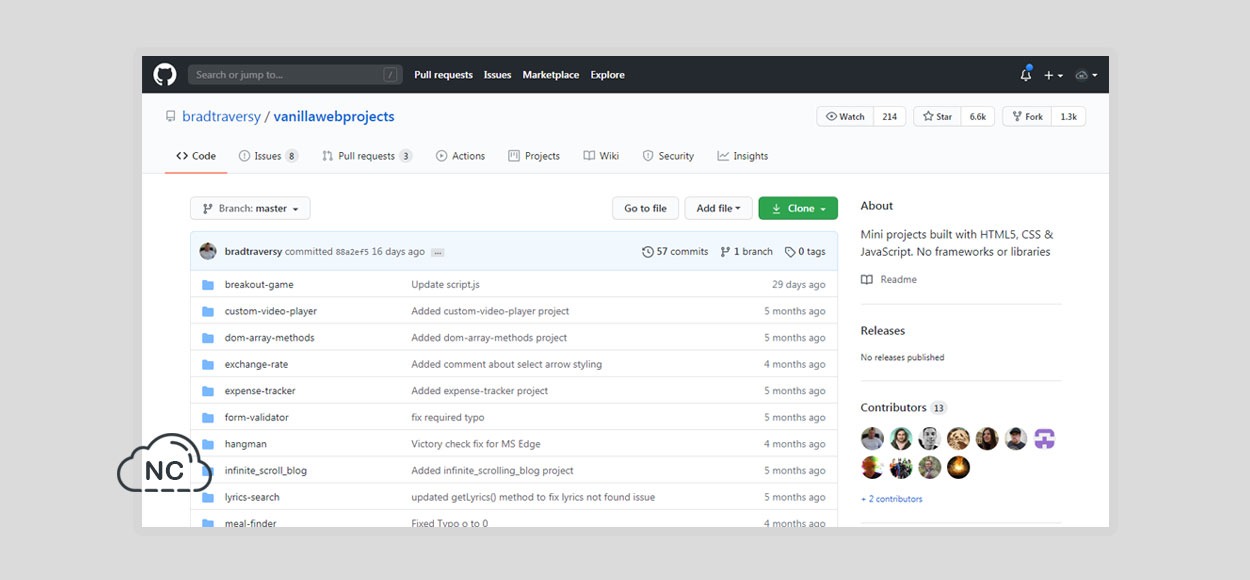The width and height of the screenshot is (1250, 580).
Task: Click the branch icon next to 1 branch
Action: (725, 252)
